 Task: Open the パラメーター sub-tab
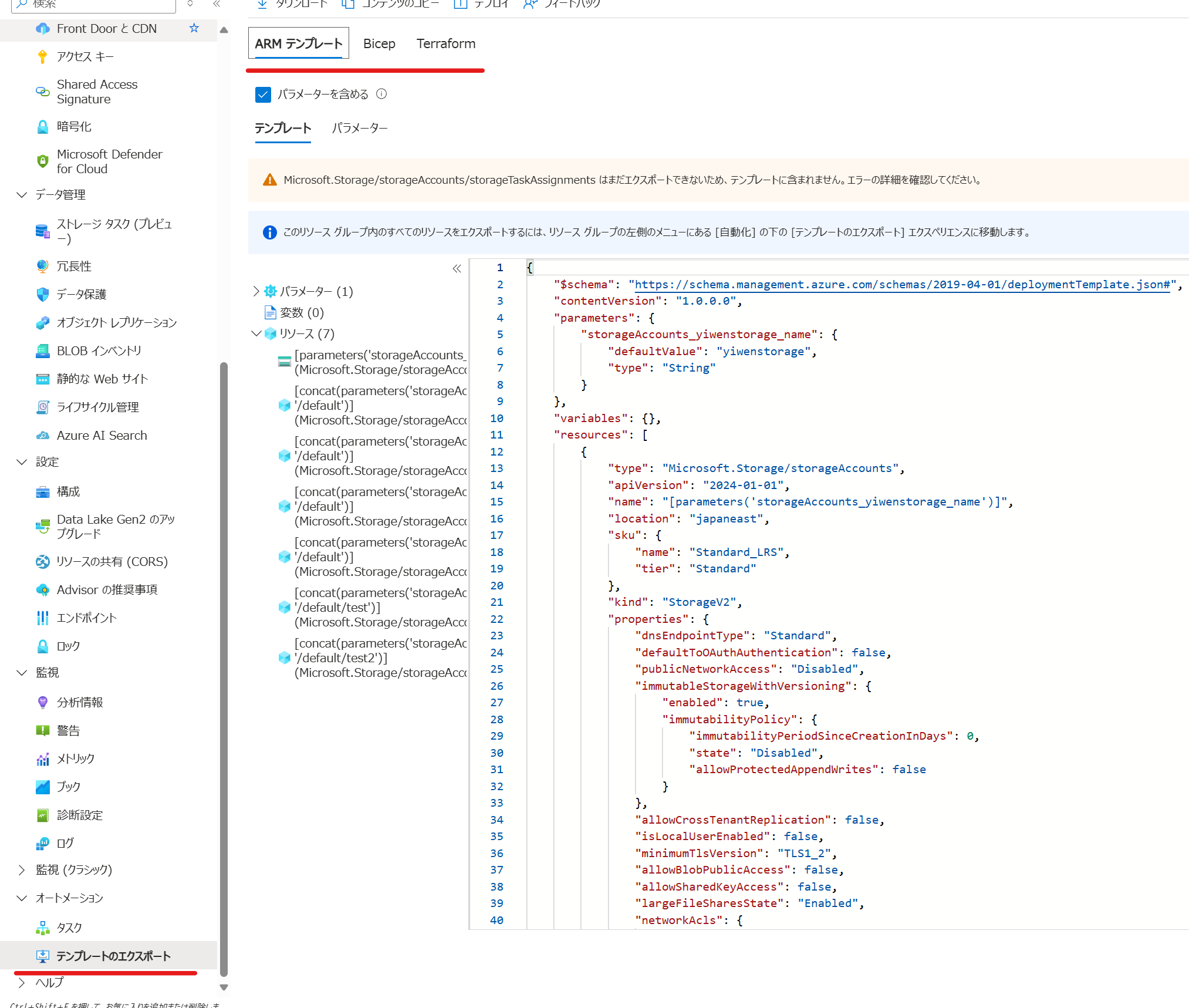coord(360,128)
